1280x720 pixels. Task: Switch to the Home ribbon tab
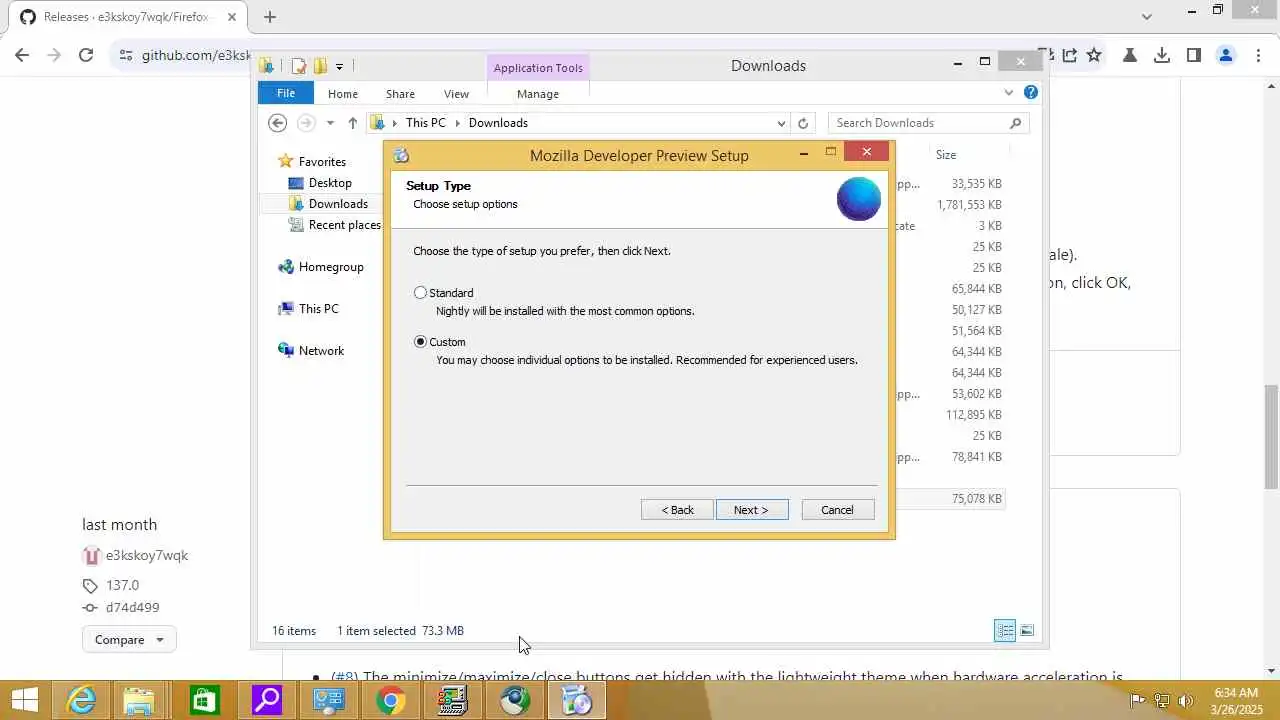coord(343,94)
